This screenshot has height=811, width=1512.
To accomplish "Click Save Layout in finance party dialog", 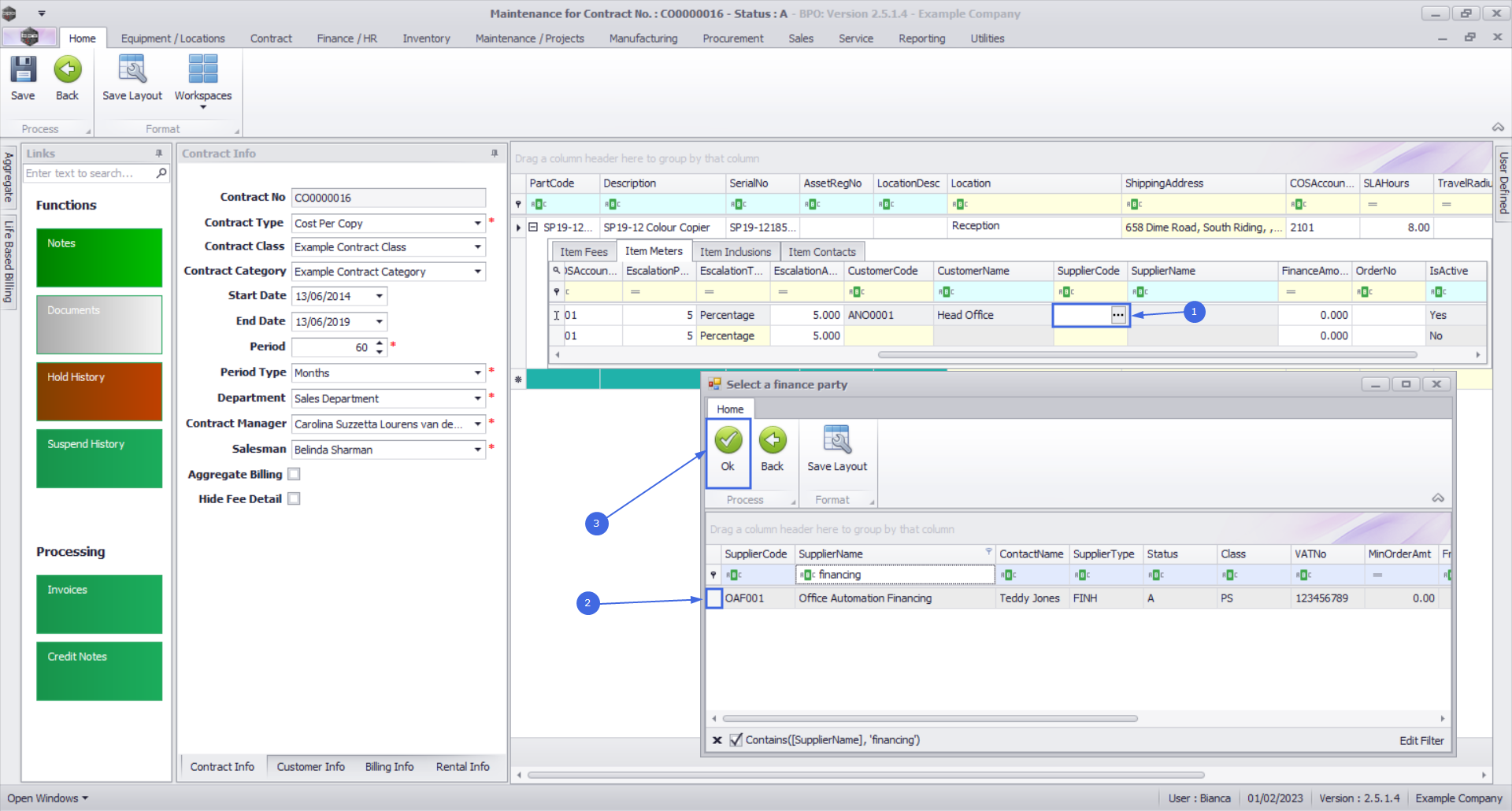I will (x=836, y=441).
